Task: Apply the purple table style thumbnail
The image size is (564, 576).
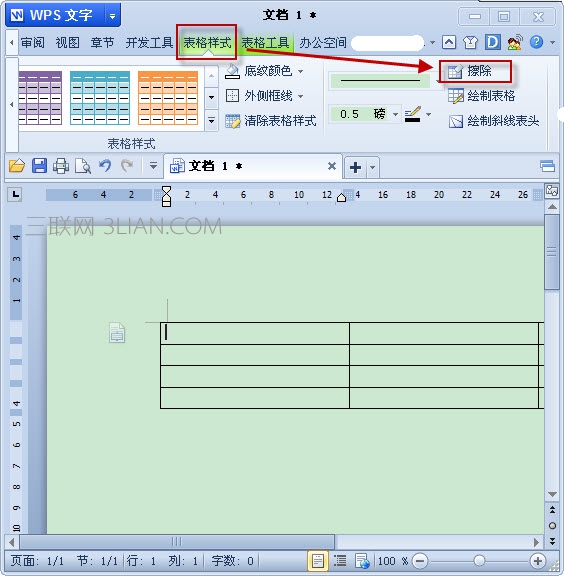Action: point(40,98)
